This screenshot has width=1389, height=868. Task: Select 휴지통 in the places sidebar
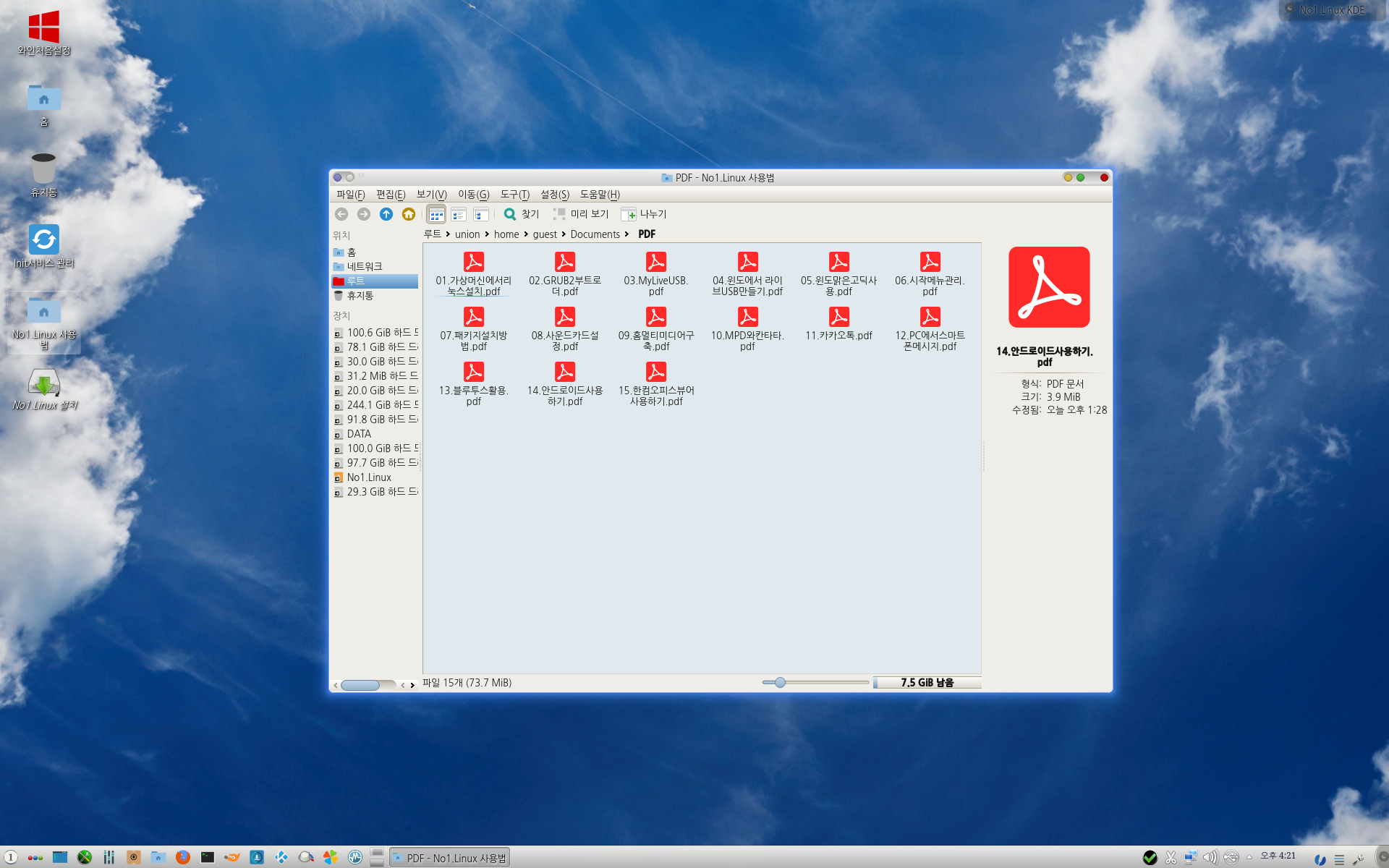[x=375, y=296]
